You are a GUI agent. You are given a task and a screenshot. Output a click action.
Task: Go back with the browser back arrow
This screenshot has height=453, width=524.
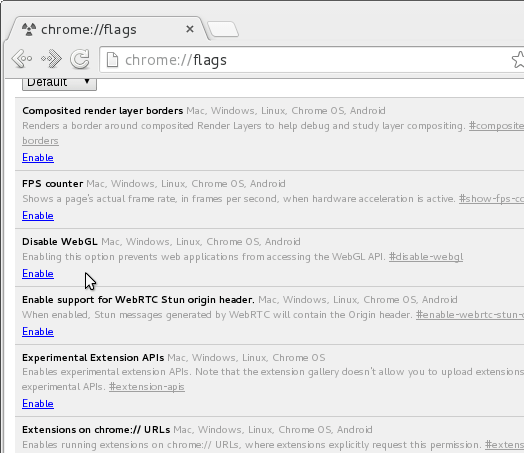22,59
